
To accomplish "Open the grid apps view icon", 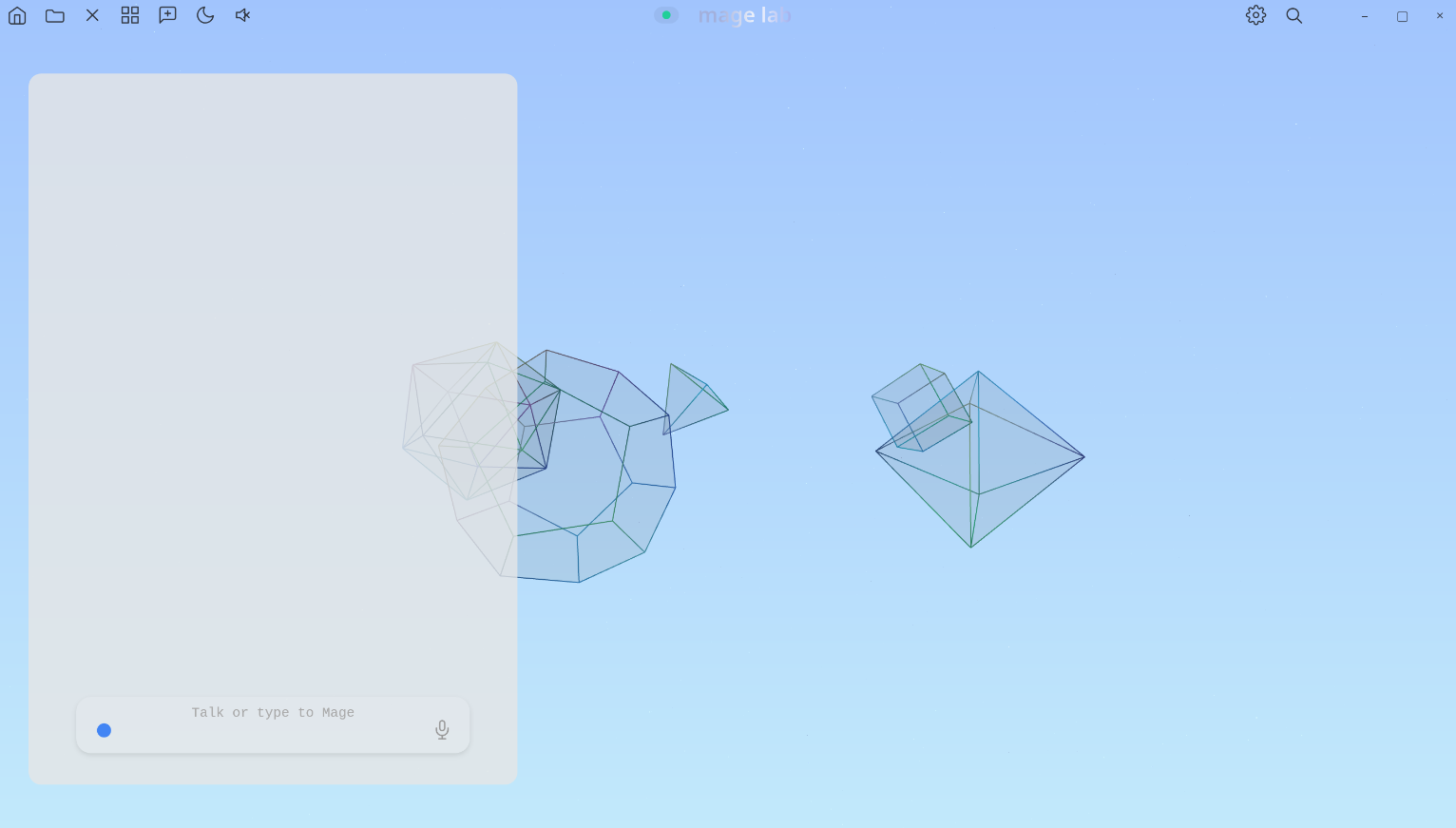I will coord(130,15).
